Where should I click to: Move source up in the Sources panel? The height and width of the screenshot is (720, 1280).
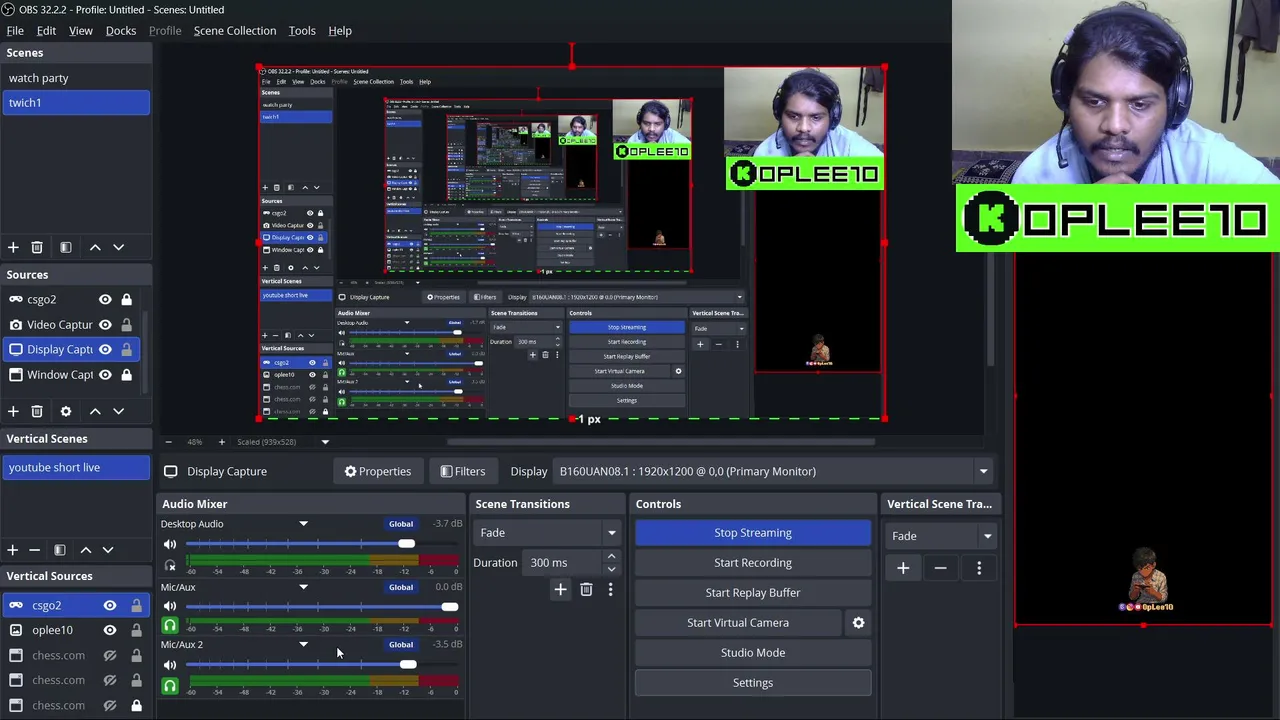95,411
